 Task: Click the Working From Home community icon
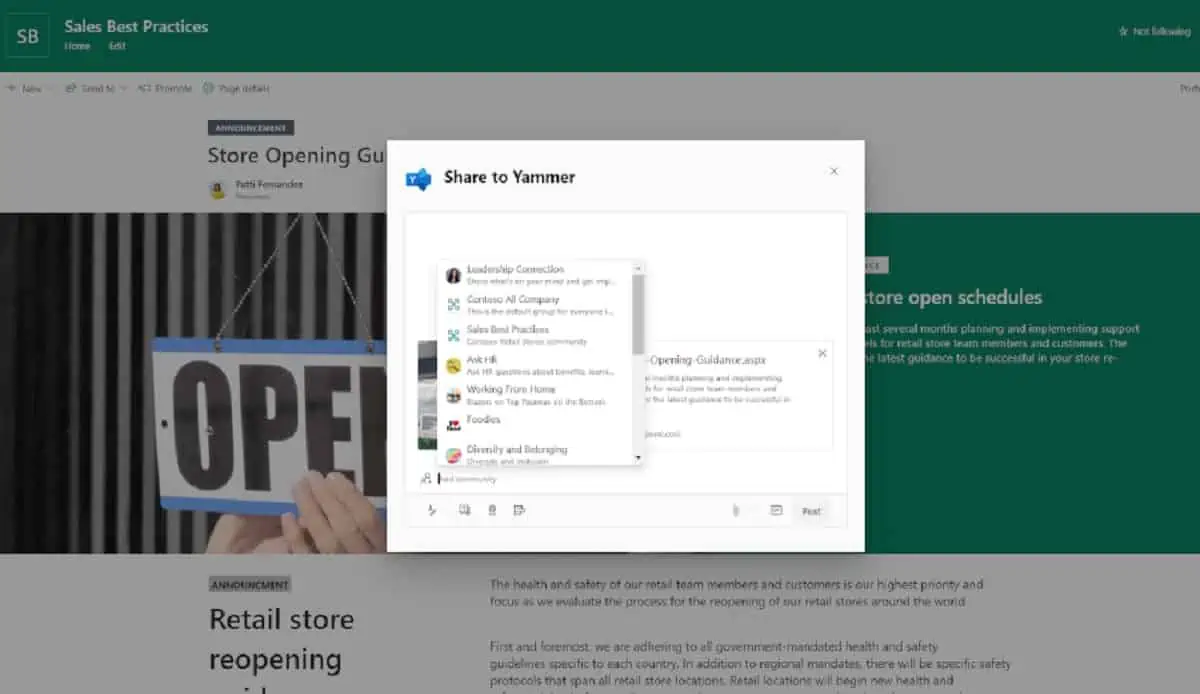click(x=453, y=395)
